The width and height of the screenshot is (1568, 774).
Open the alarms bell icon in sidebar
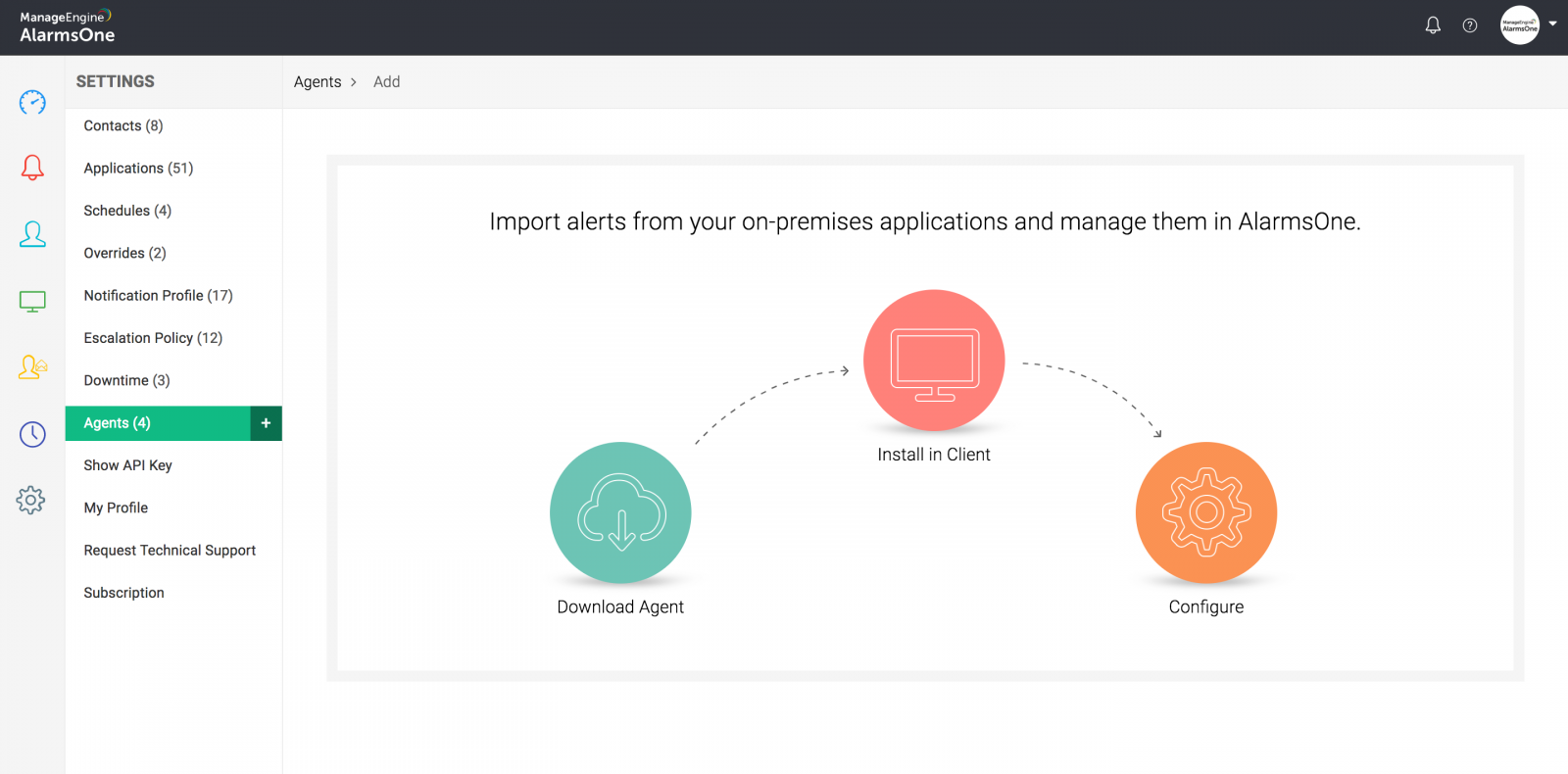click(x=32, y=168)
